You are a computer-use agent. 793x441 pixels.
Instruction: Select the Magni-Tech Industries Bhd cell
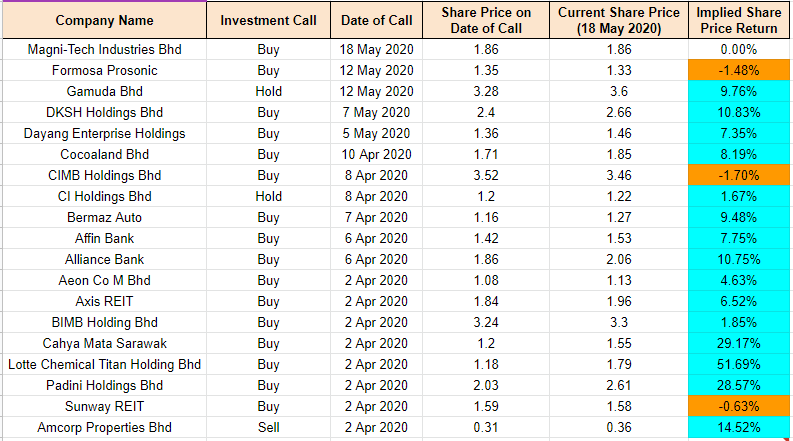(104, 49)
